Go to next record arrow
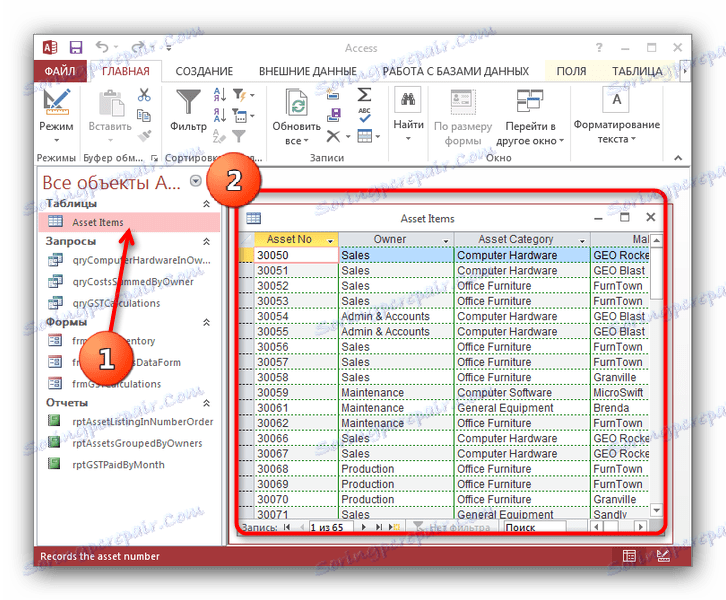This screenshot has height=600, width=726. (x=363, y=527)
